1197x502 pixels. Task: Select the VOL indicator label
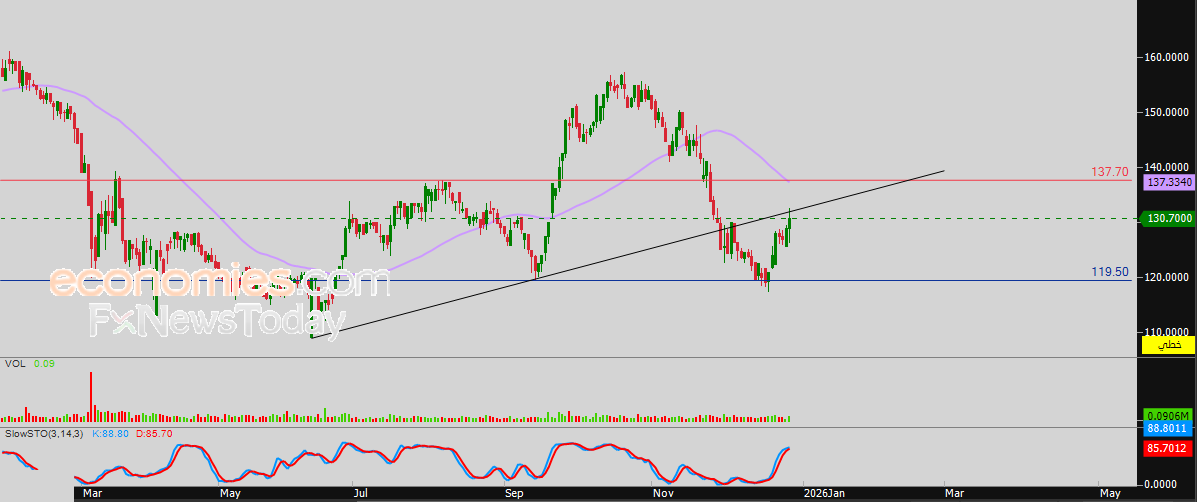(15, 365)
